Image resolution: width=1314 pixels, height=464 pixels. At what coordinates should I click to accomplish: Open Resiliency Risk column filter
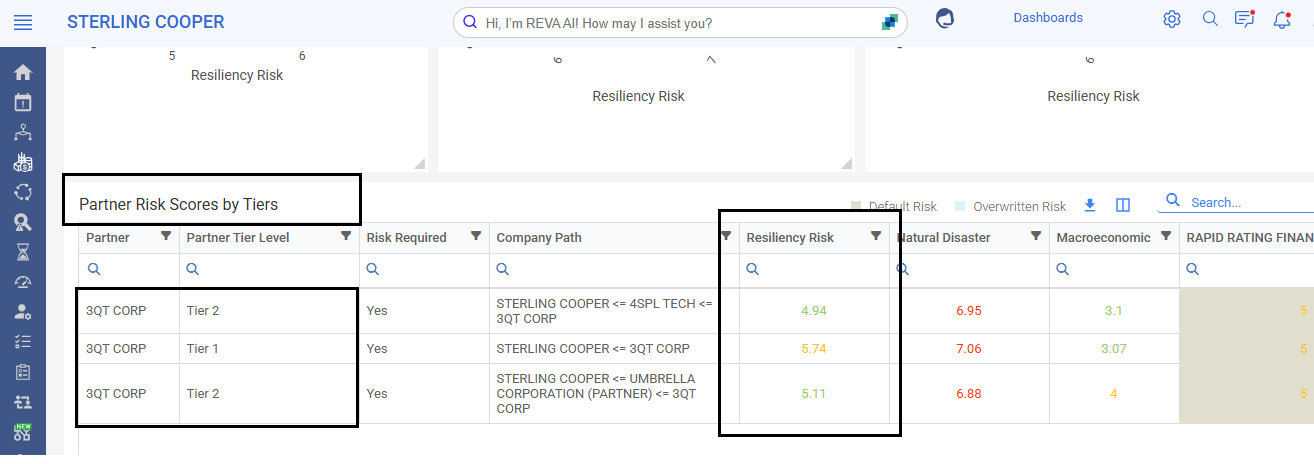point(876,237)
